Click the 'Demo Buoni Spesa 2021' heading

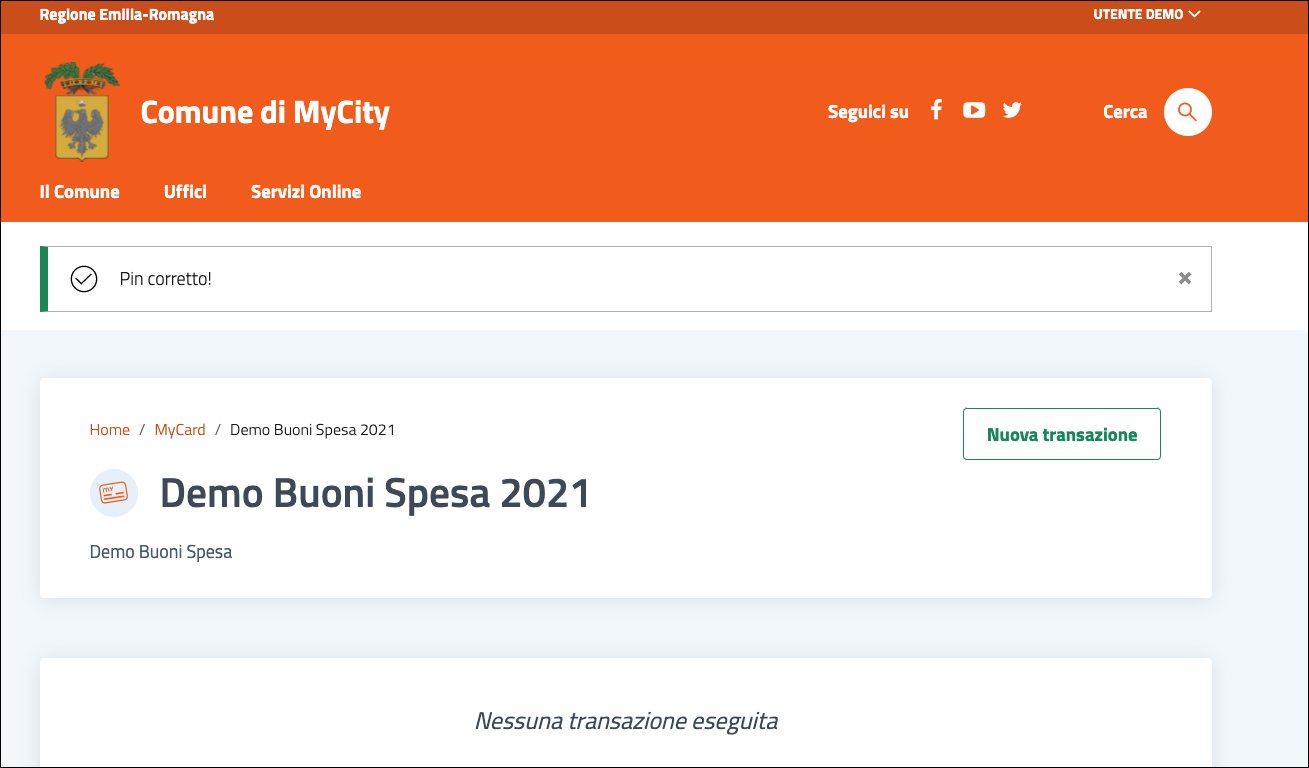[x=375, y=493]
